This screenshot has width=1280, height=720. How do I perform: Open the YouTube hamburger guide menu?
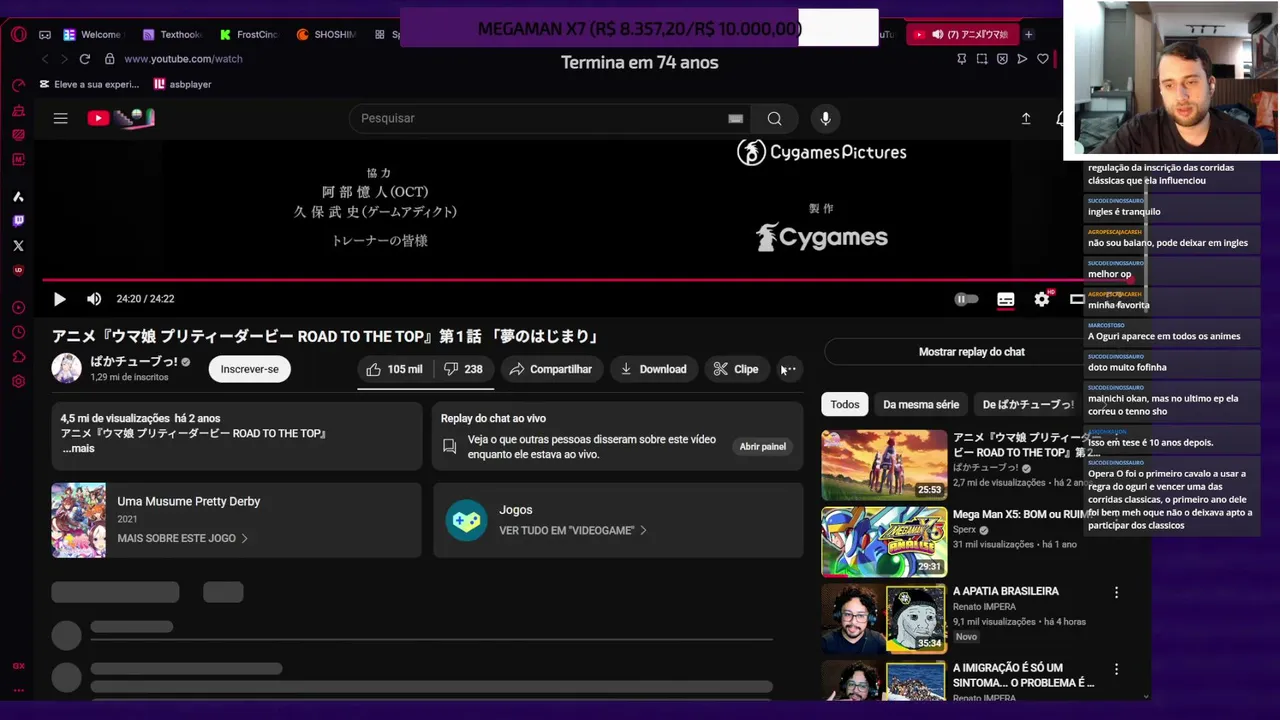pyautogui.click(x=60, y=118)
